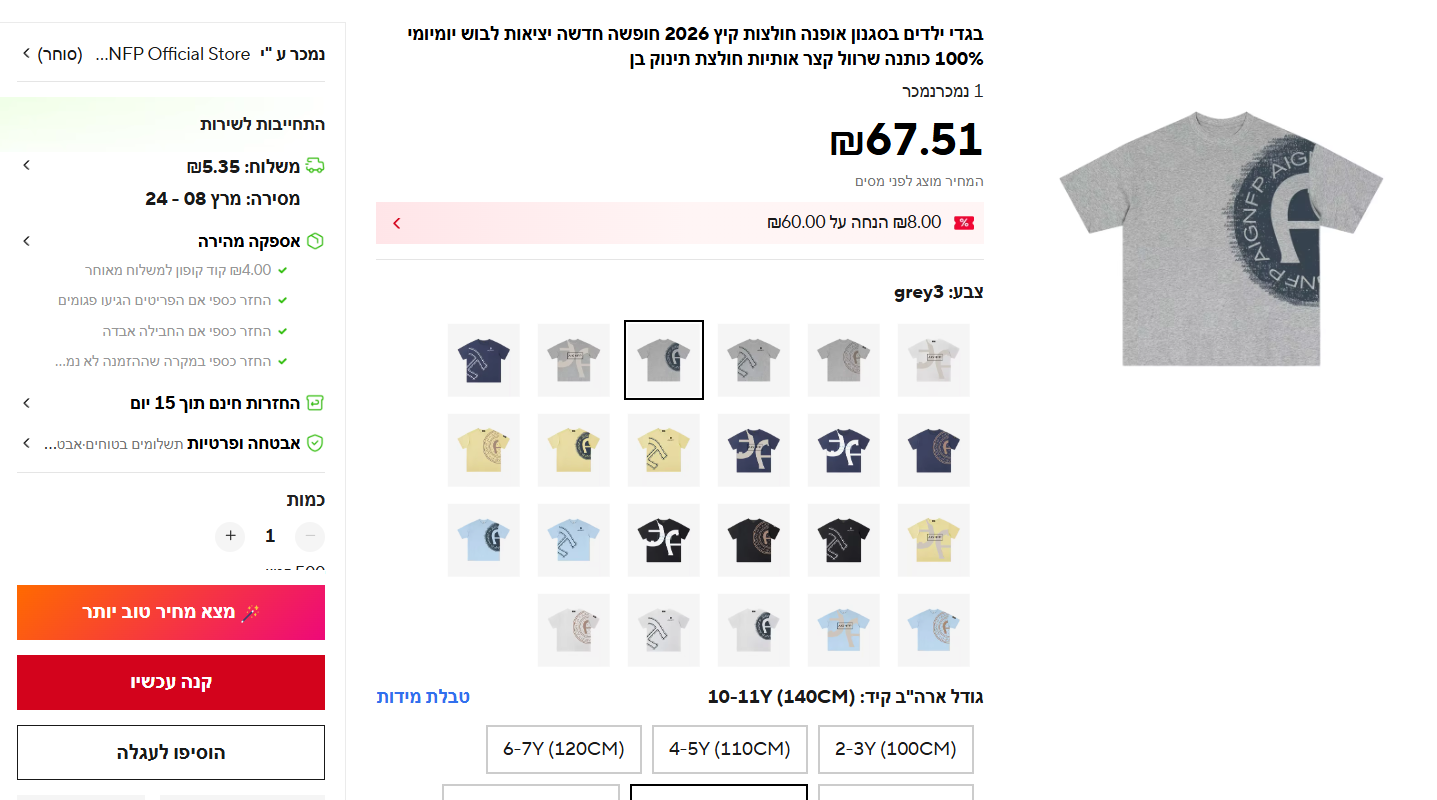The width and height of the screenshot is (1437, 800).
Task: Choose the 4-5Y (110CM) size option
Action: (x=729, y=749)
